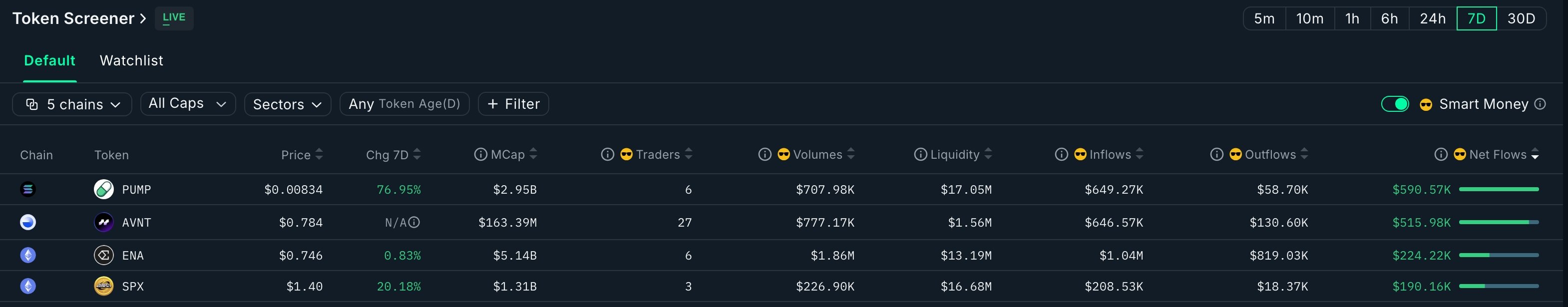Select the 24h timeframe option

pos(1432,19)
